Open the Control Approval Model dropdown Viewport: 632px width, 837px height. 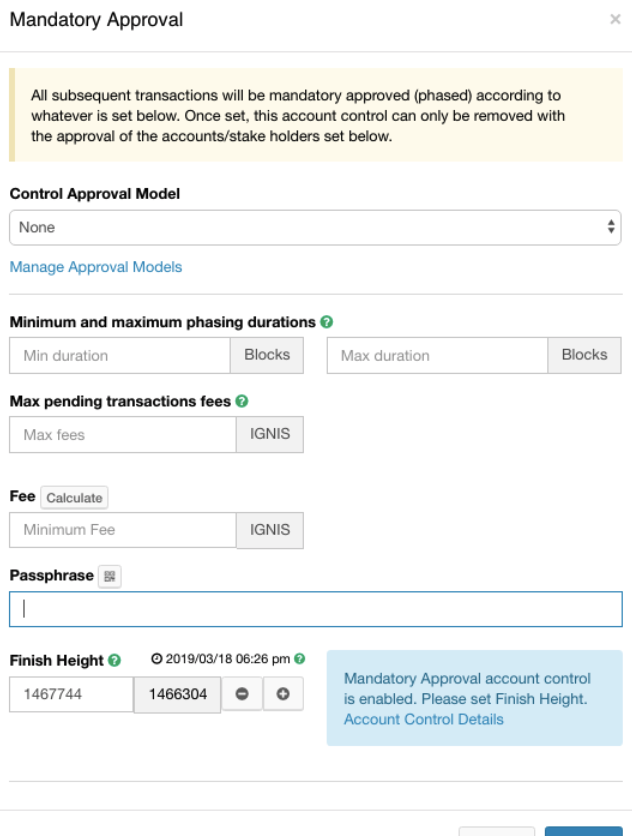tap(314, 227)
